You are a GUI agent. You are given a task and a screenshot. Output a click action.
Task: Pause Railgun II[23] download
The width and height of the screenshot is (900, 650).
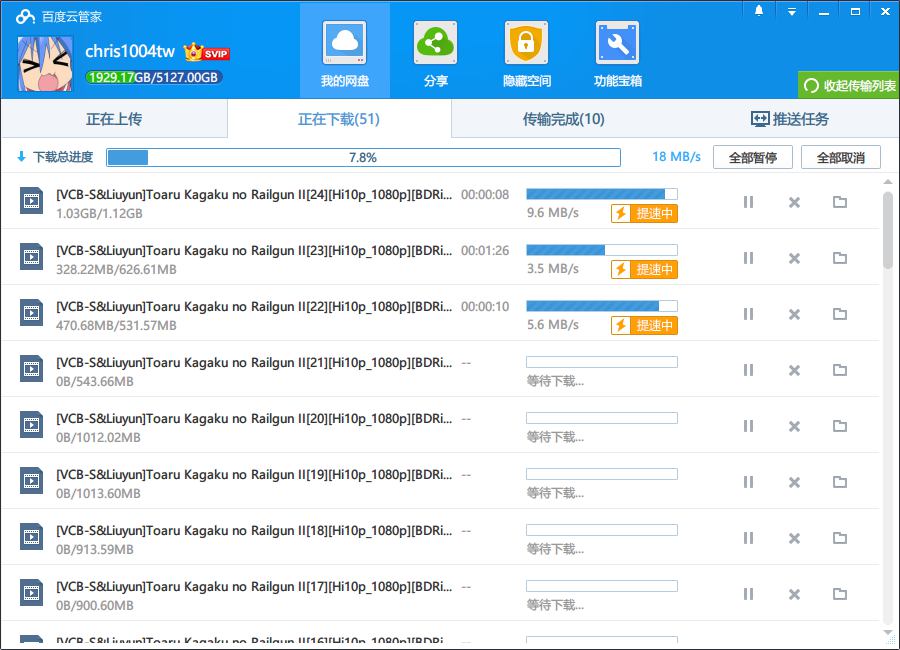point(748,258)
